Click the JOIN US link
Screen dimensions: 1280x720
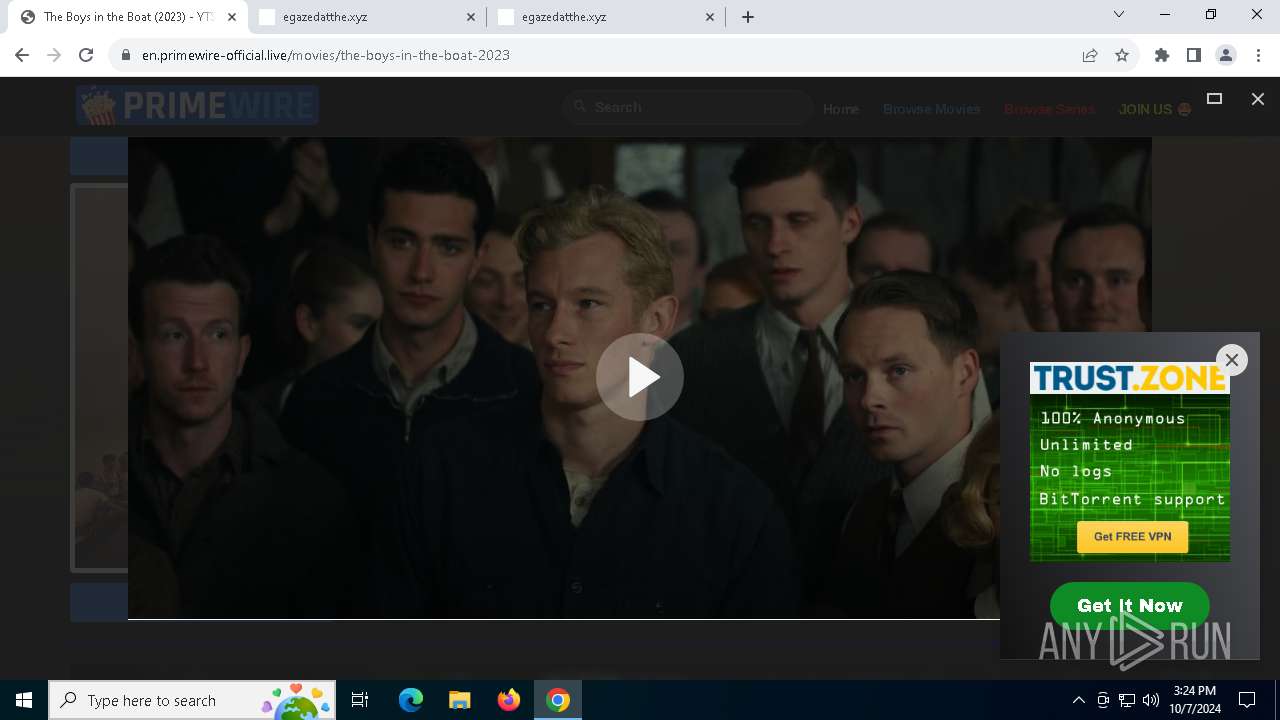click(x=1155, y=109)
